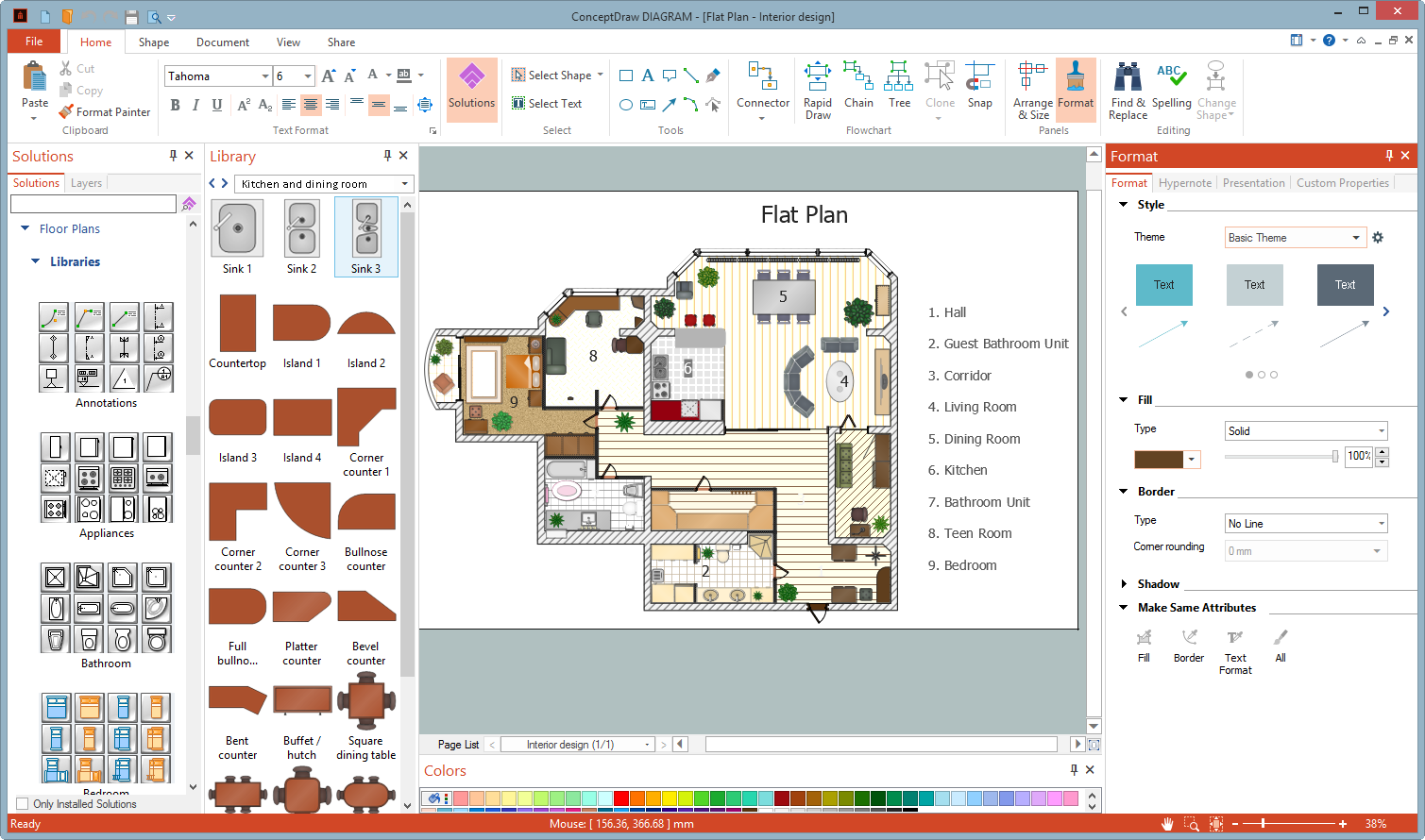Switch to the Layers tab
This screenshot has height=840, width=1425.
click(86, 183)
